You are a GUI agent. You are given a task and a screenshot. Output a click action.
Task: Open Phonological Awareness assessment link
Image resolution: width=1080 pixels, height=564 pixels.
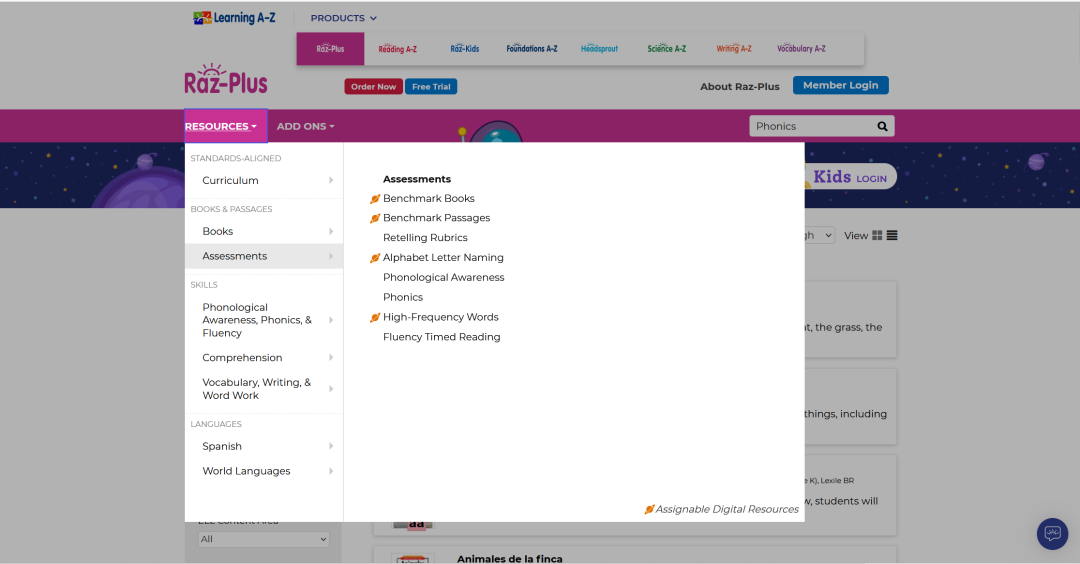pos(444,278)
